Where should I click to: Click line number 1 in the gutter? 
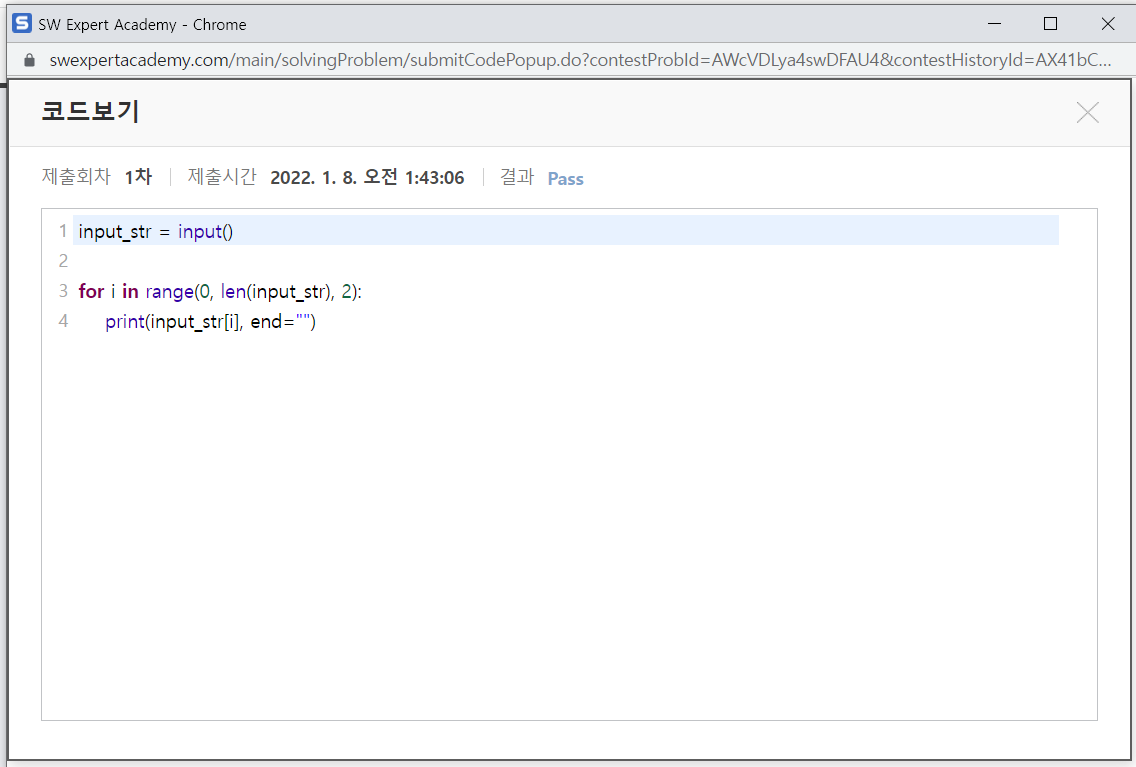[x=63, y=231]
